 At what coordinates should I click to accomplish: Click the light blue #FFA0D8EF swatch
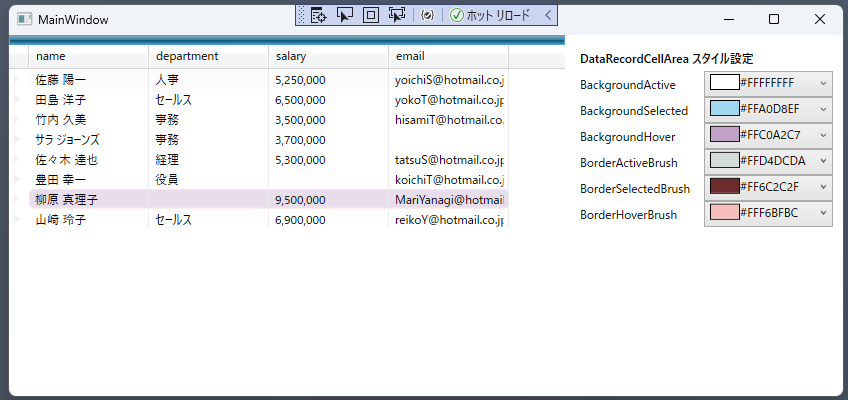point(725,109)
